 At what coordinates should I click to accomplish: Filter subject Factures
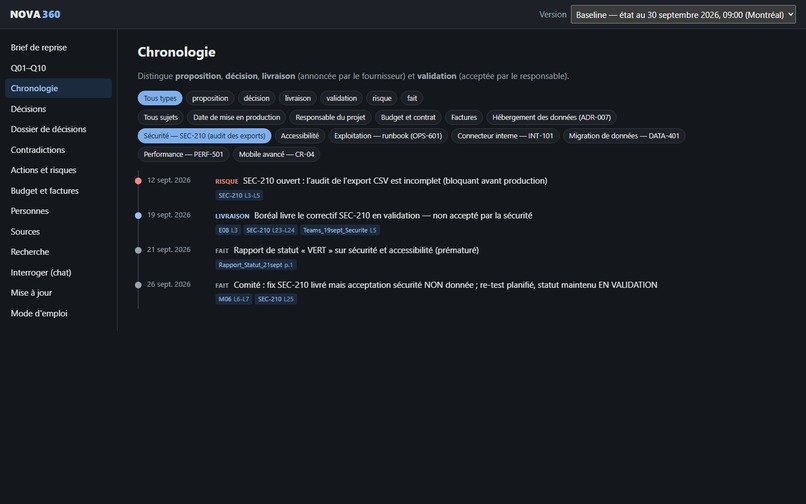(464, 117)
